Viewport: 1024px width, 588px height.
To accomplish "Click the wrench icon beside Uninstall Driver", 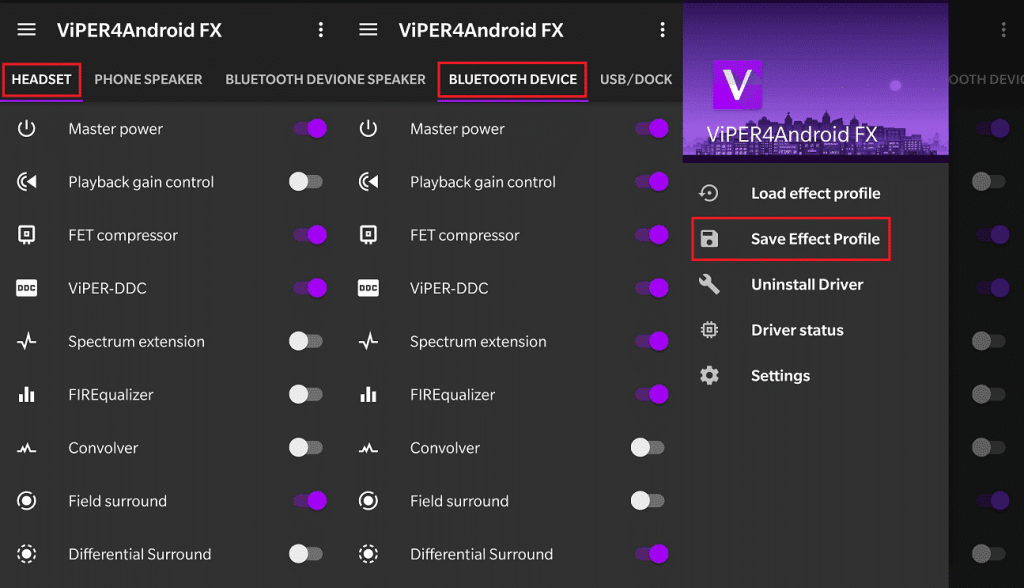I will 709,285.
